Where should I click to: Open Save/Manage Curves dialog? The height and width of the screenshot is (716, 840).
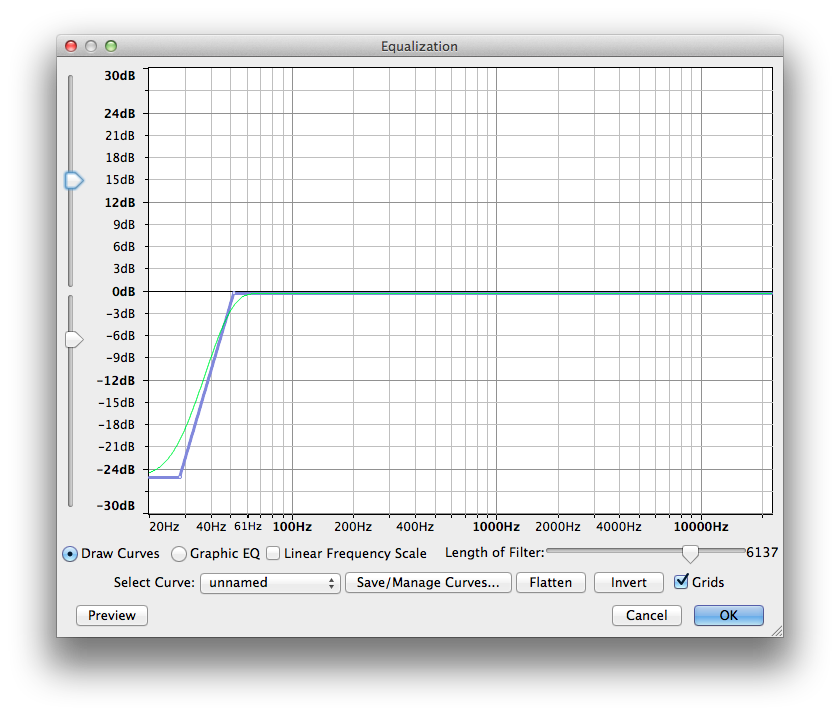point(428,583)
